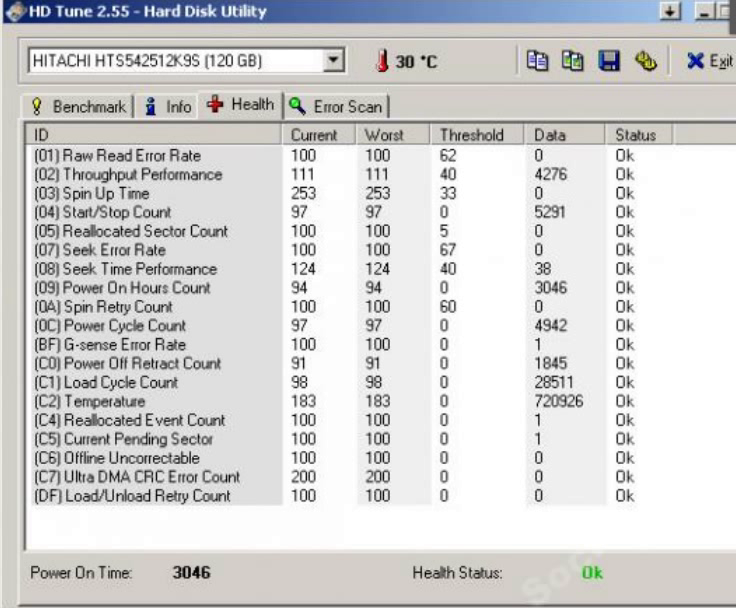736x608 pixels.
Task: Select the (0C) Power Cycle Count row
Action: point(380,325)
